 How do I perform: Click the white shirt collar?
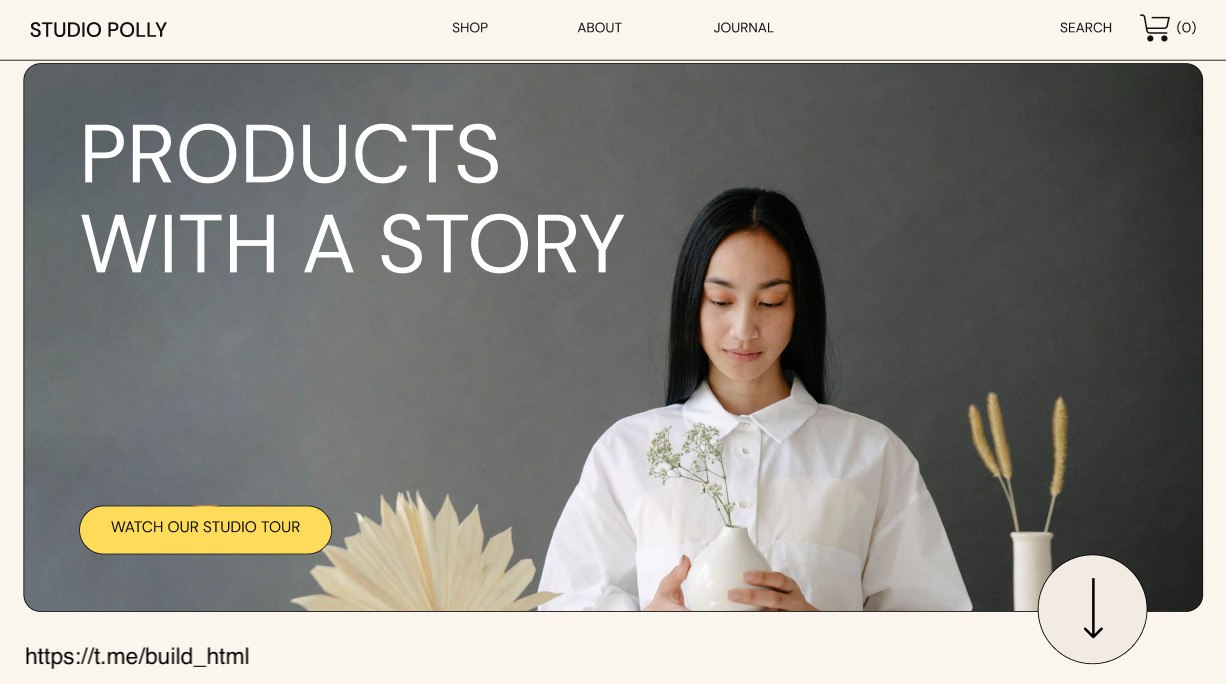coord(752,410)
